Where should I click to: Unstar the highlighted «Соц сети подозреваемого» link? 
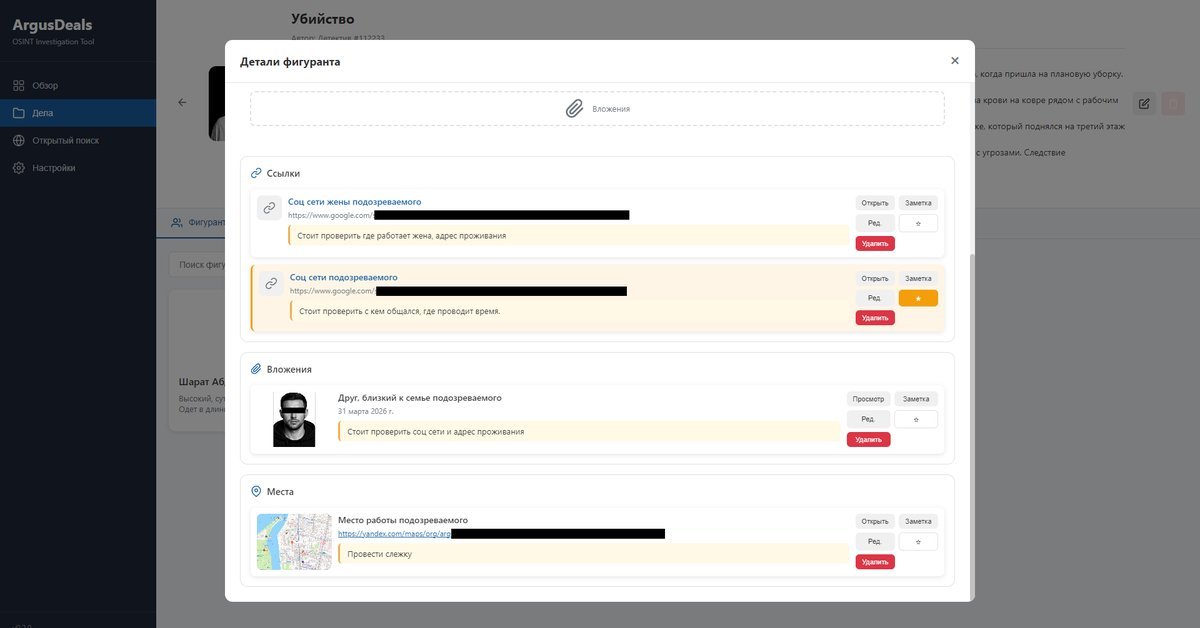918,298
